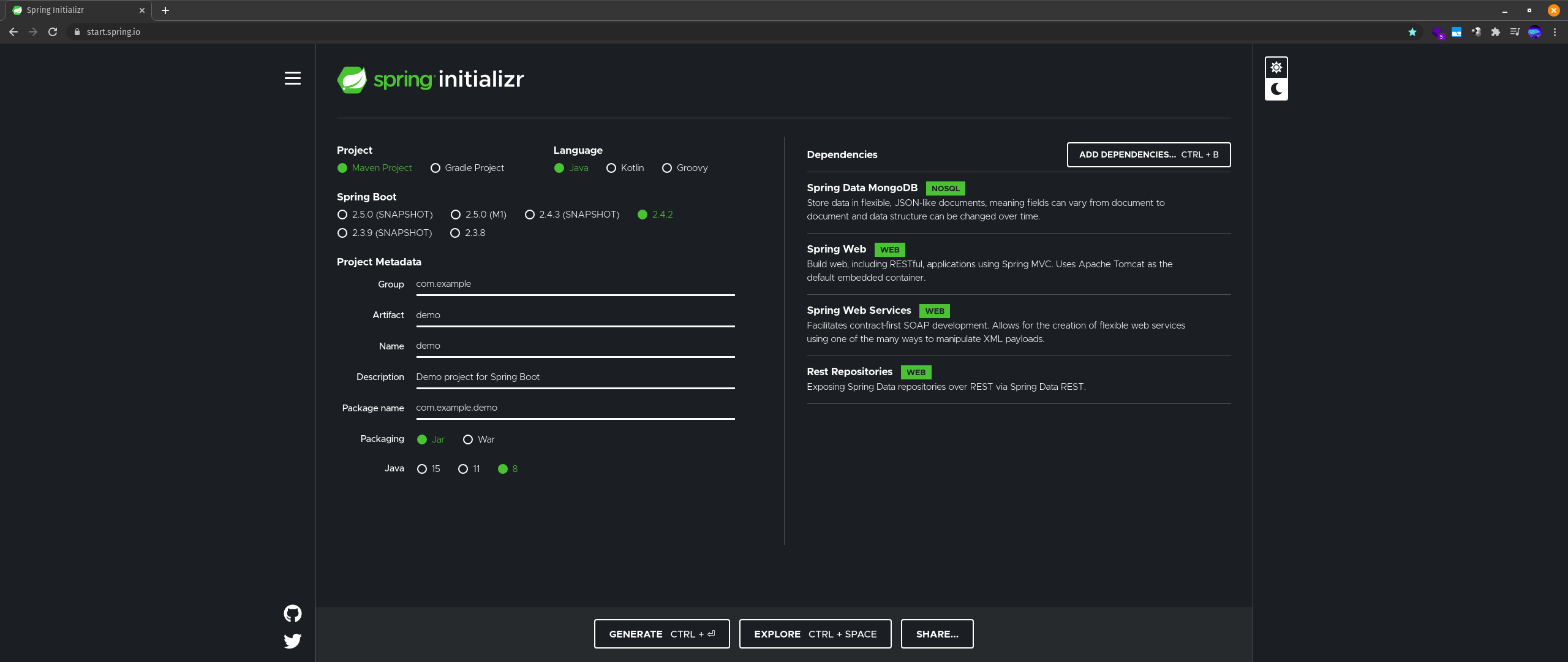Select Spring Boot 2.4.2
The width and height of the screenshot is (1568, 662).
click(655, 215)
